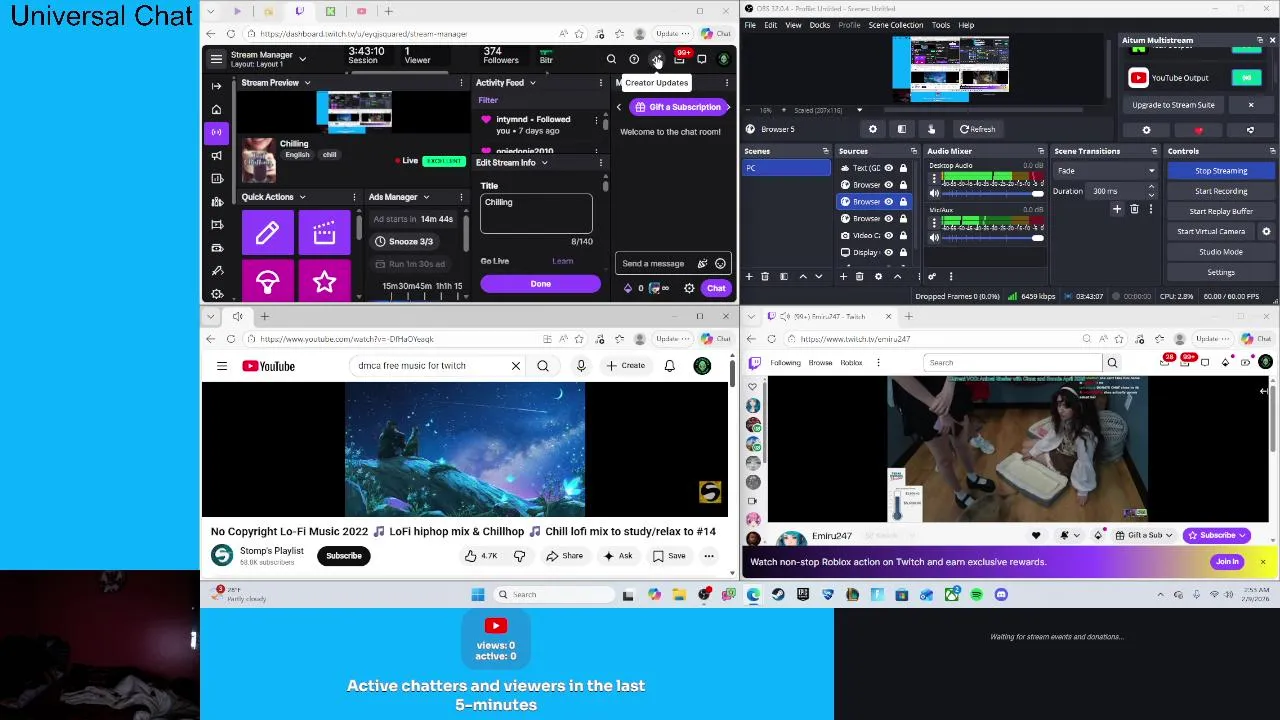The image size is (1280, 720).
Task: Open Aitum Multistream settings gear
Action: click(x=1147, y=130)
